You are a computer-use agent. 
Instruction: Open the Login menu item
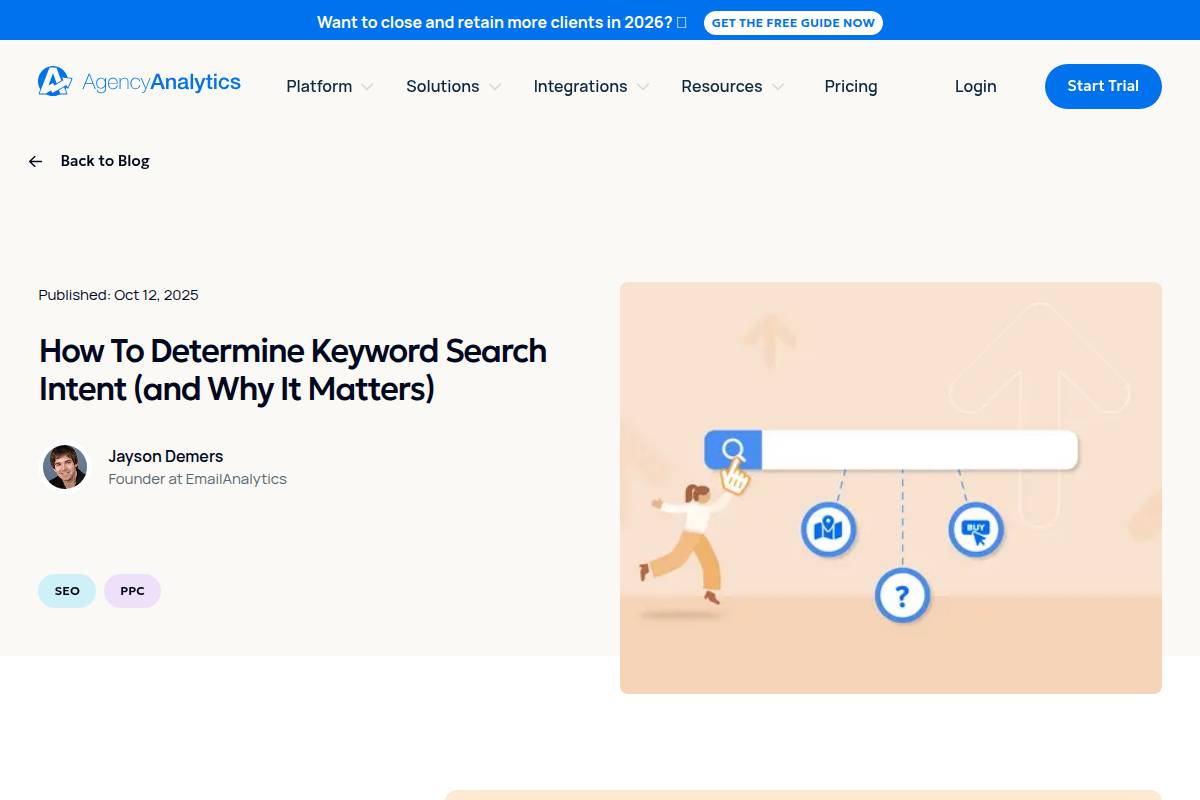(975, 87)
